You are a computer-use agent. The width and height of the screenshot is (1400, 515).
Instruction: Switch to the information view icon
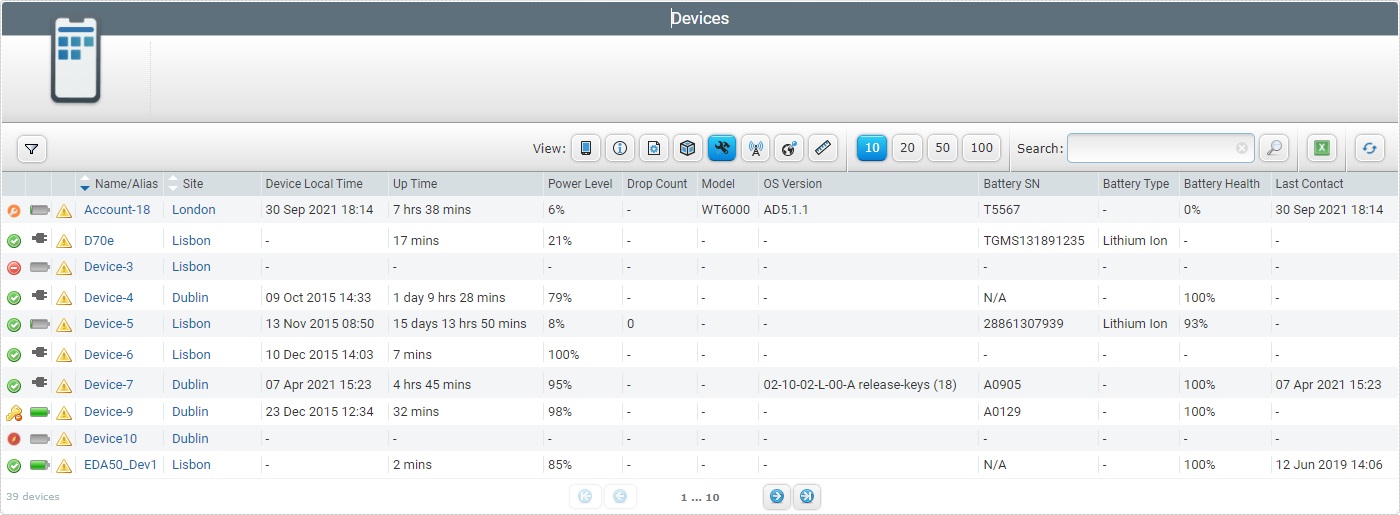point(620,148)
